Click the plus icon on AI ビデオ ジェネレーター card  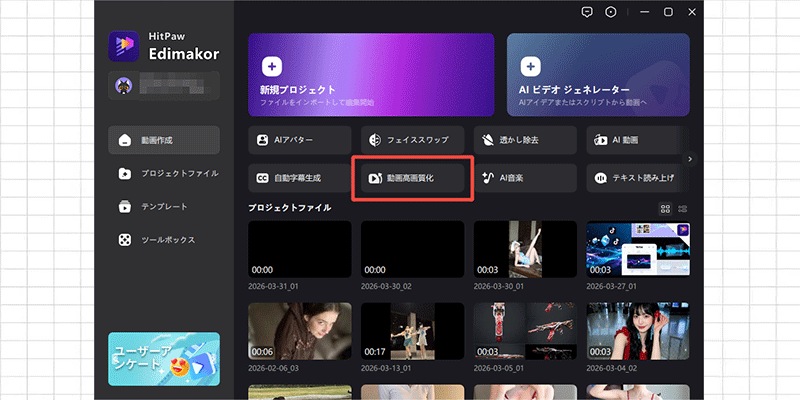point(531,66)
